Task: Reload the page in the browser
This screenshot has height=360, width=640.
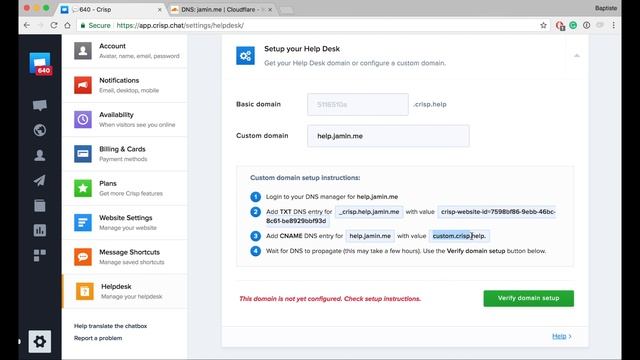Action: click(54, 25)
